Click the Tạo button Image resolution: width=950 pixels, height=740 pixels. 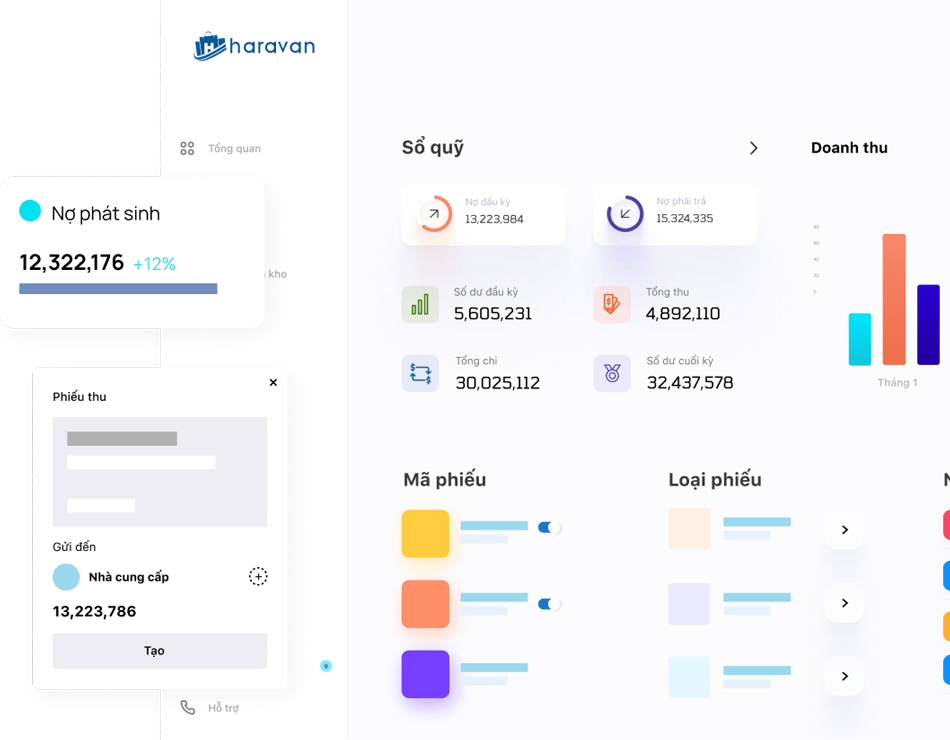click(x=160, y=651)
